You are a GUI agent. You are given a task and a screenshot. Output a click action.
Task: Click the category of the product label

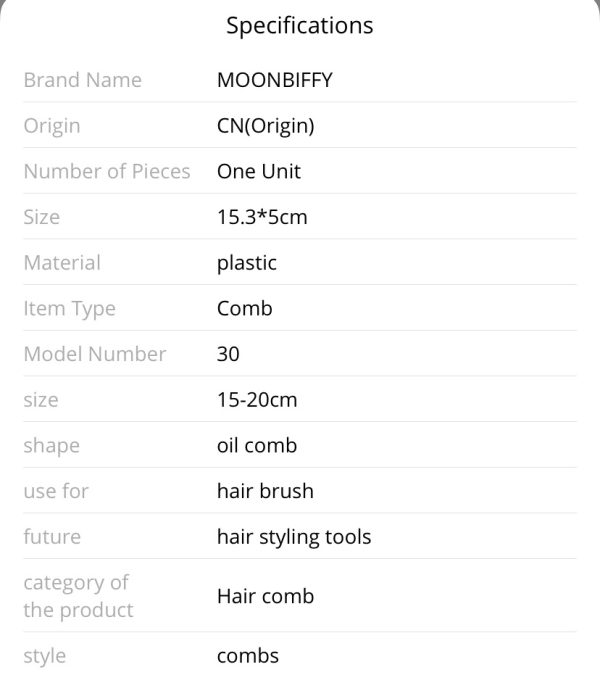point(78,597)
